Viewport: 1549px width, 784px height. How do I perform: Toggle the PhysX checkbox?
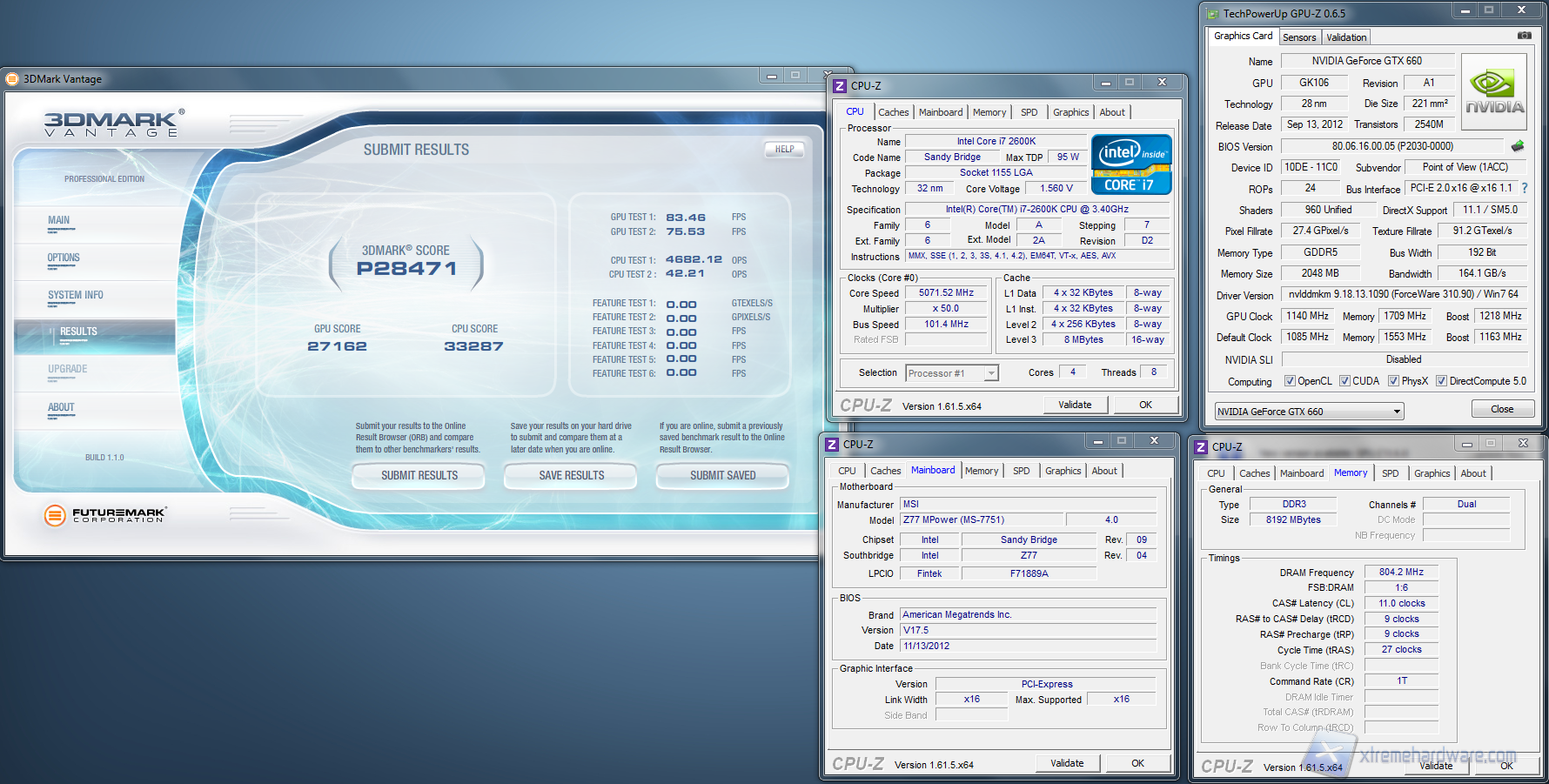pos(1393,380)
